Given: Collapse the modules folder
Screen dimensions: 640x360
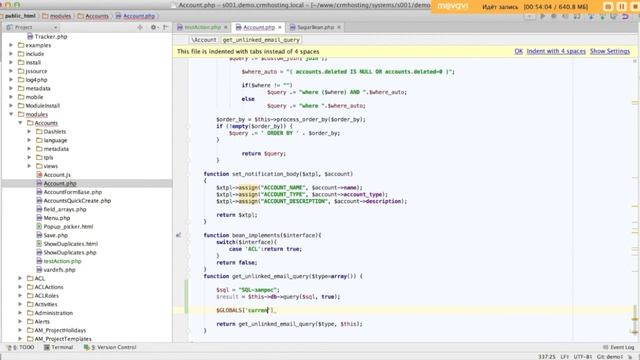Looking at the screenshot, I should click(x=11, y=114).
